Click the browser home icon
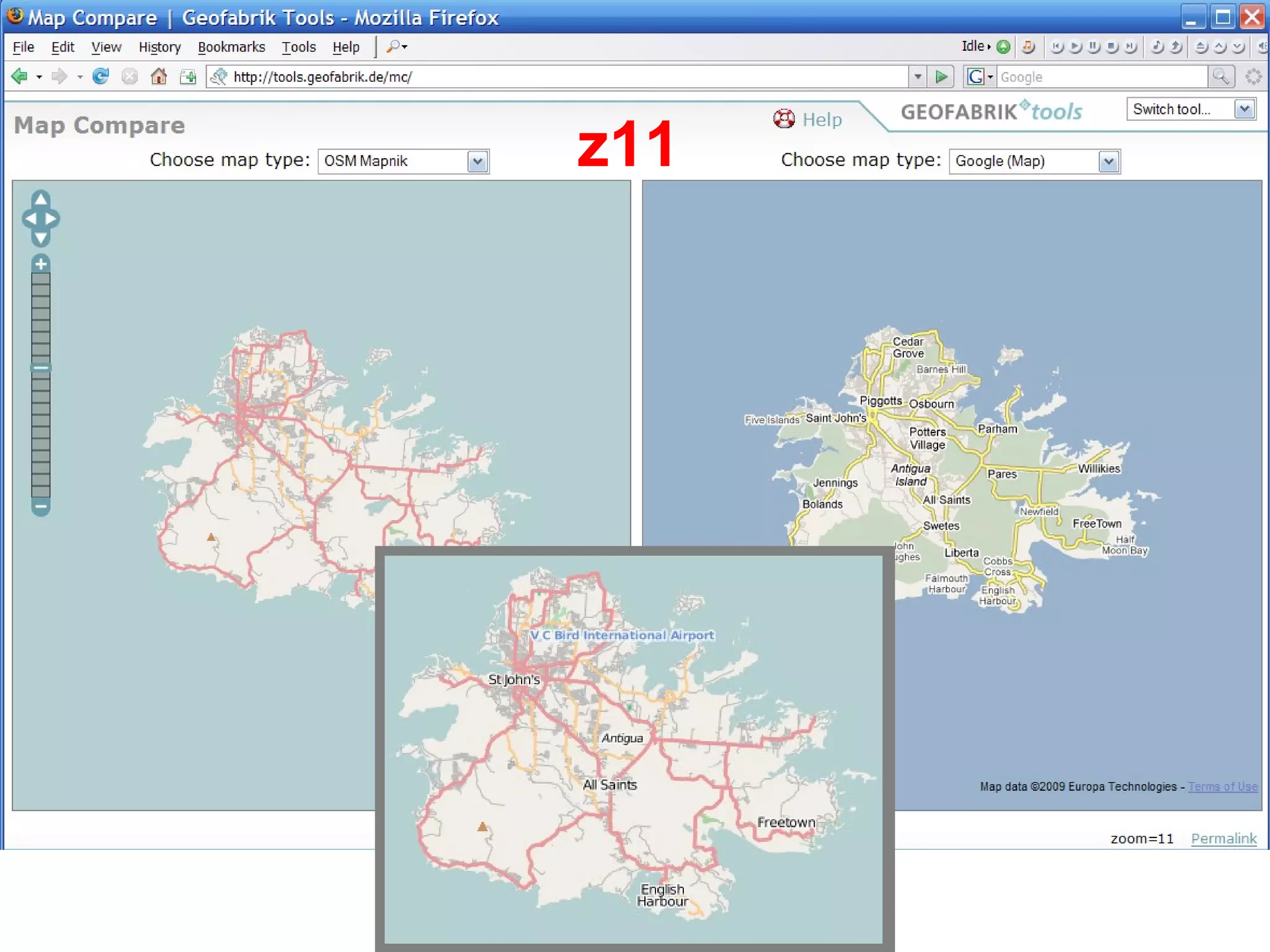1270x952 pixels. (x=159, y=77)
